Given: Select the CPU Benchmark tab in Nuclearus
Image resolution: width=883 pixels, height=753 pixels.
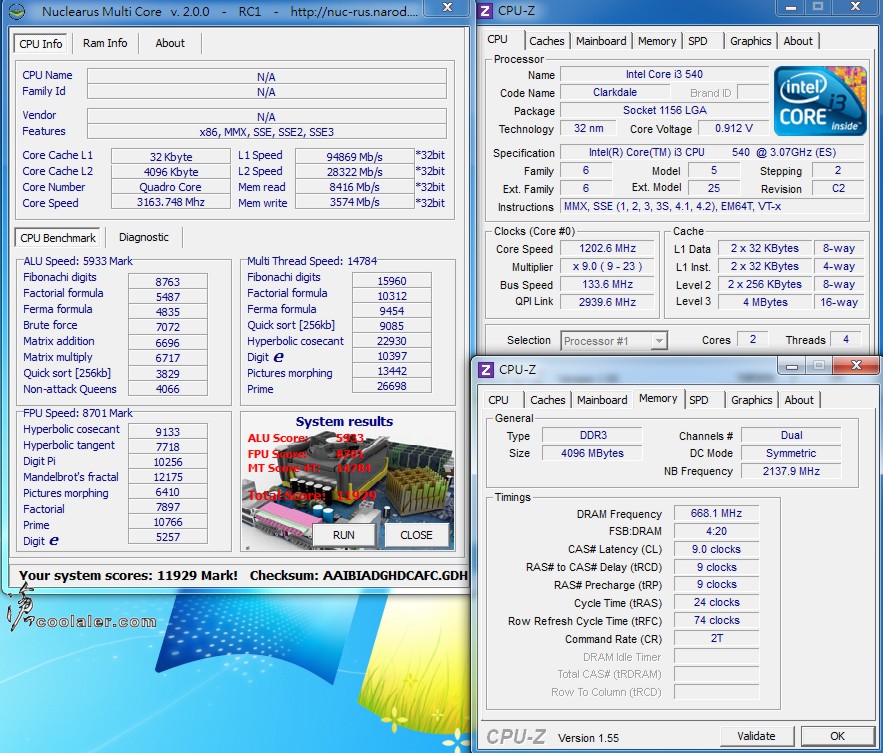Looking at the screenshot, I should coord(58,238).
